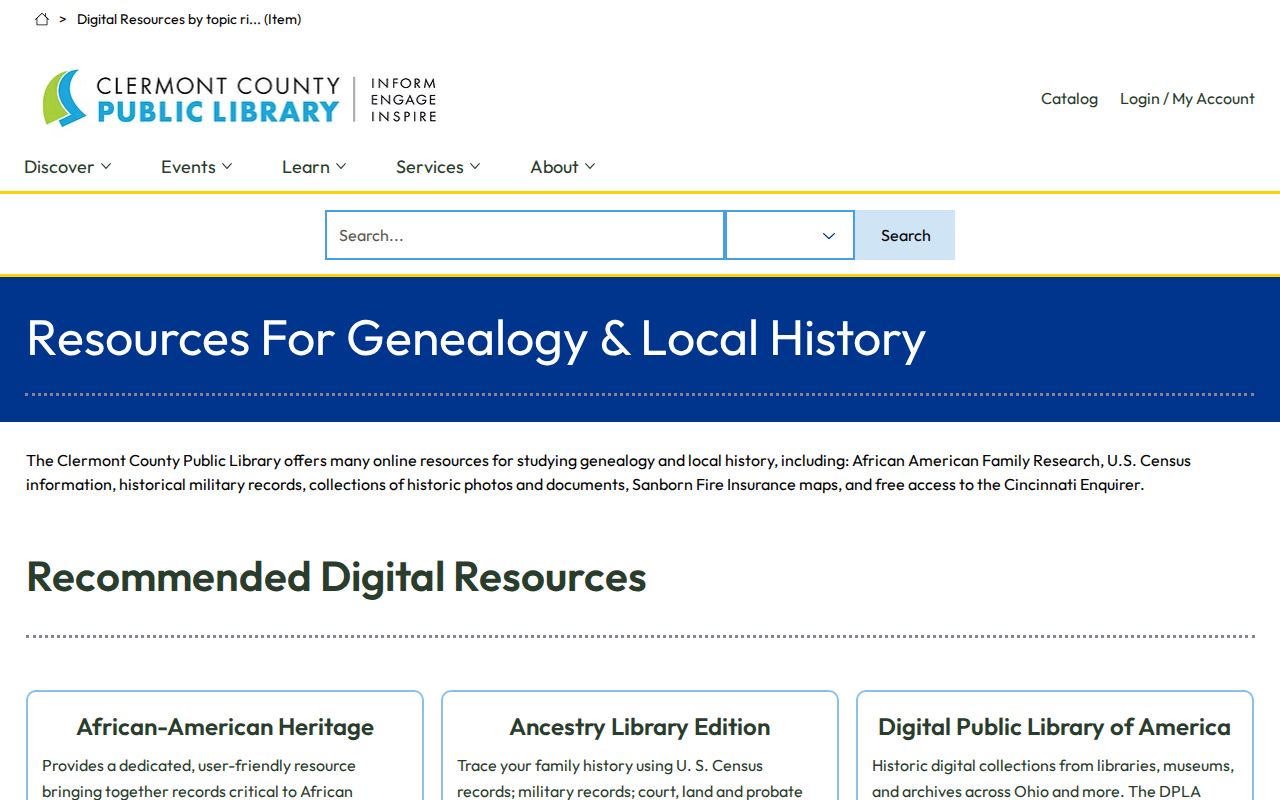Open the Clermont County Public Library logo
This screenshot has width=1280, height=800.
click(x=240, y=98)
